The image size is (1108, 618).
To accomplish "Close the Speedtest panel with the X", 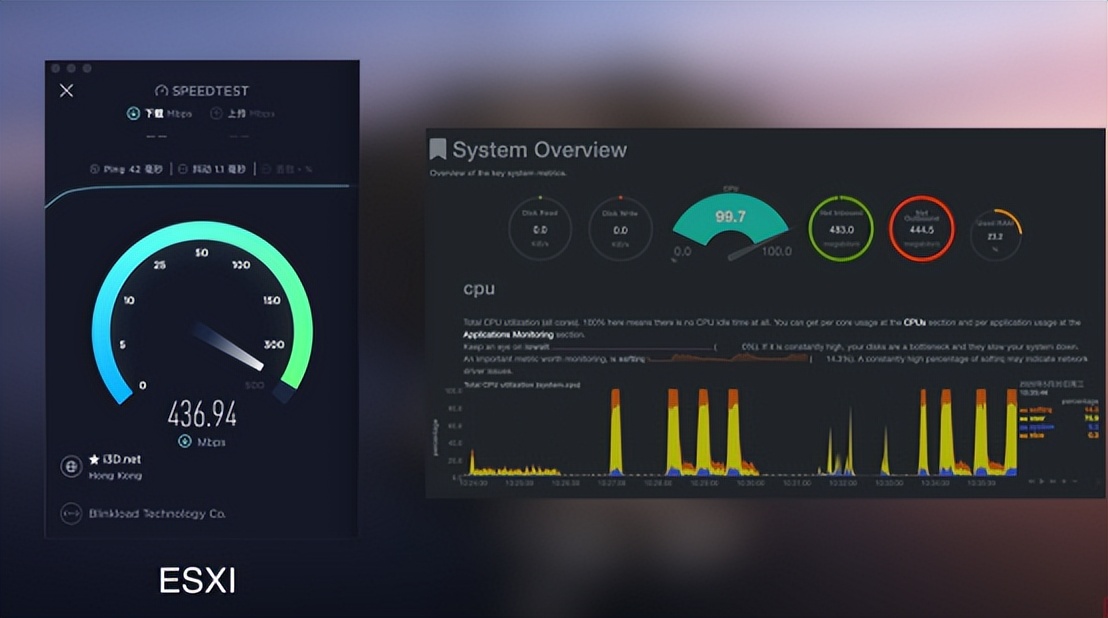I will pyautogui.click(x=66, y=90).
